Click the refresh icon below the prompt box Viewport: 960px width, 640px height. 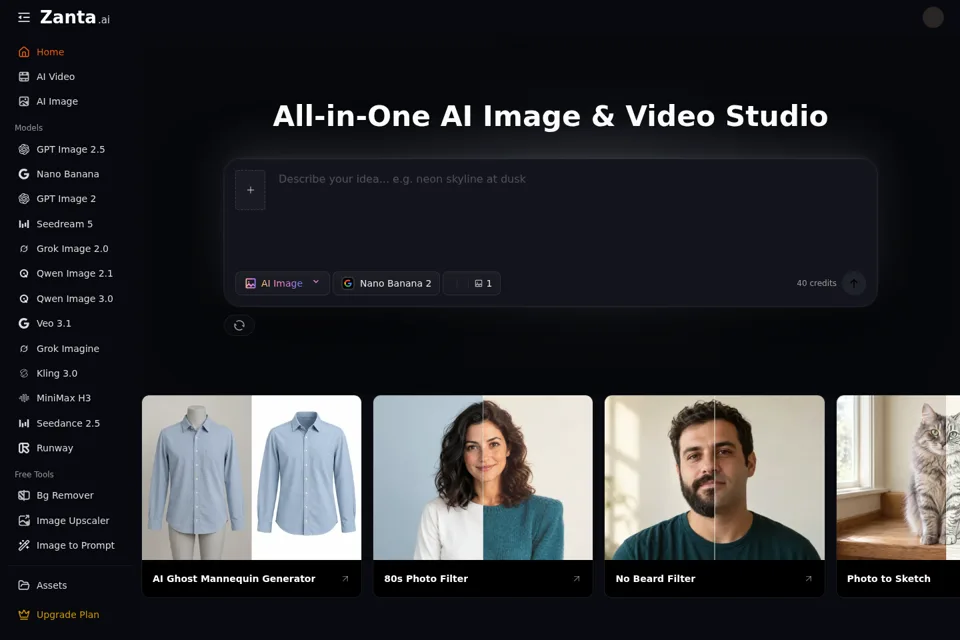click(239, 325)
